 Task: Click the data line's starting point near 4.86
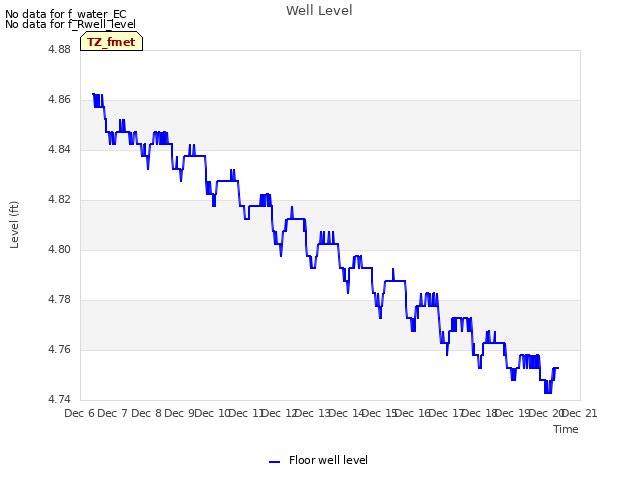(93, 94)
